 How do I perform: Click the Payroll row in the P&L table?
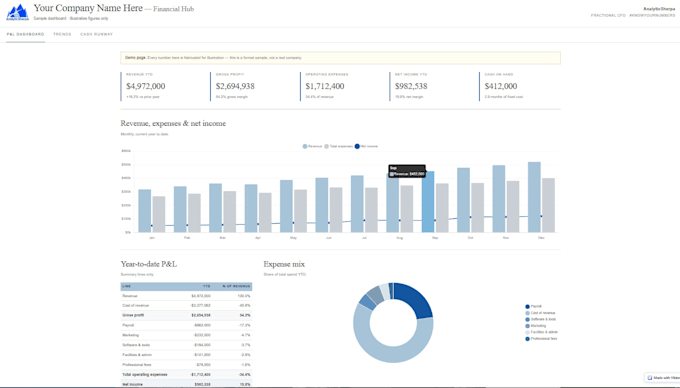[186, 325]
